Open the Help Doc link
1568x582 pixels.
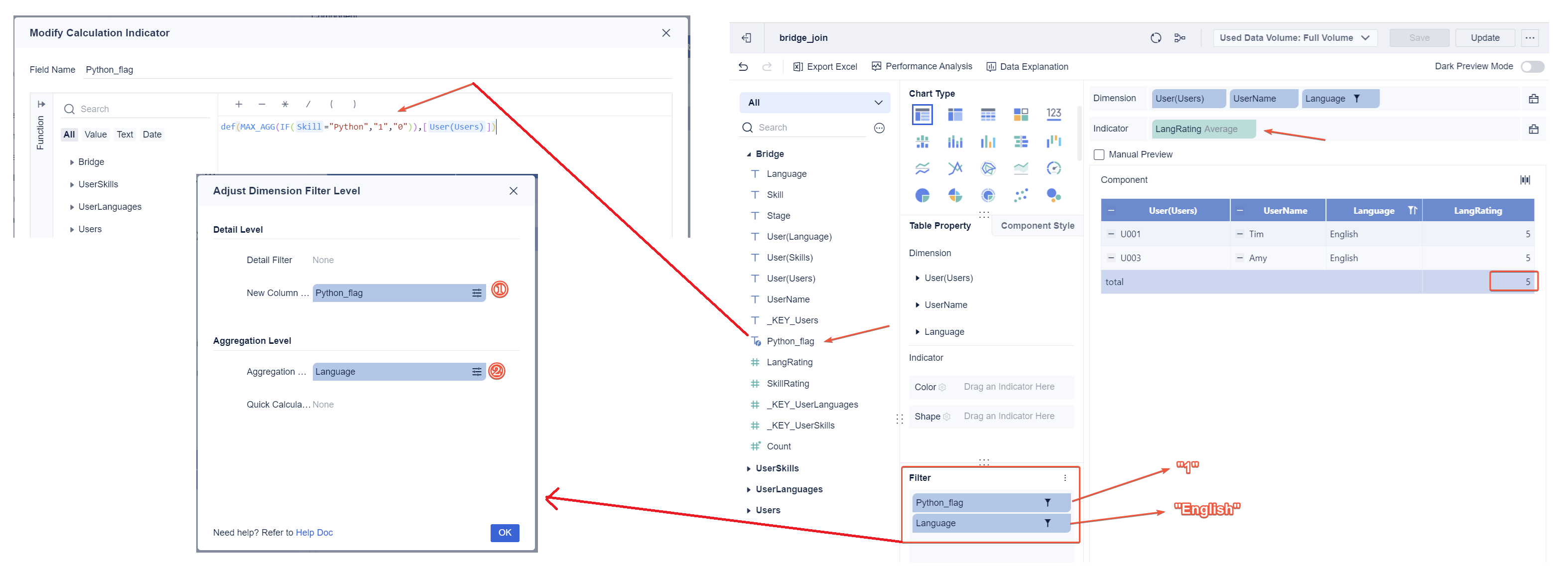point(314,533)
